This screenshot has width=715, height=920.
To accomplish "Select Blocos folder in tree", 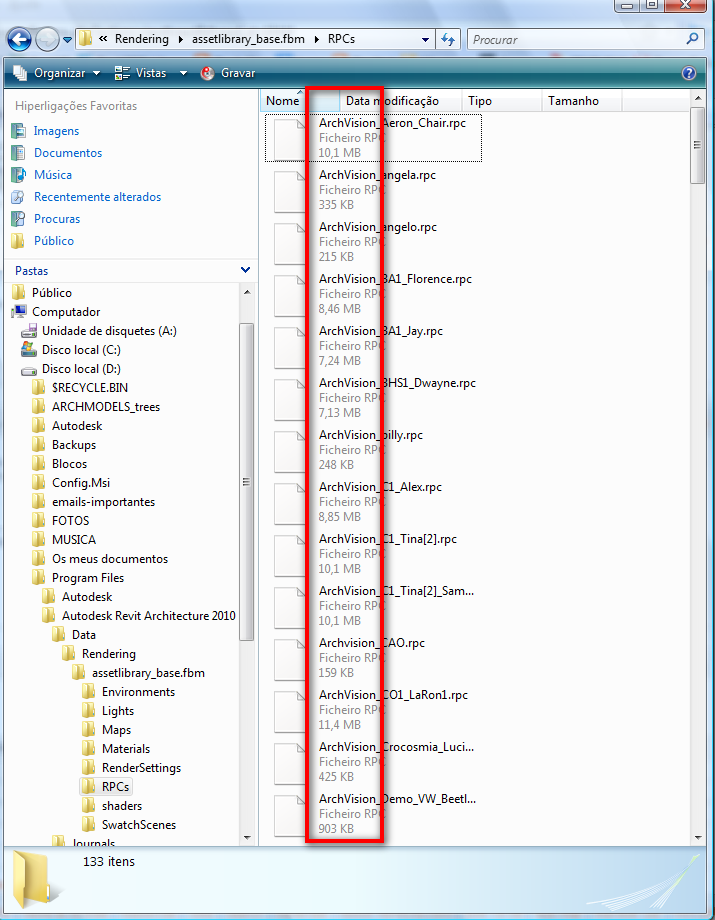I will 69,464.
